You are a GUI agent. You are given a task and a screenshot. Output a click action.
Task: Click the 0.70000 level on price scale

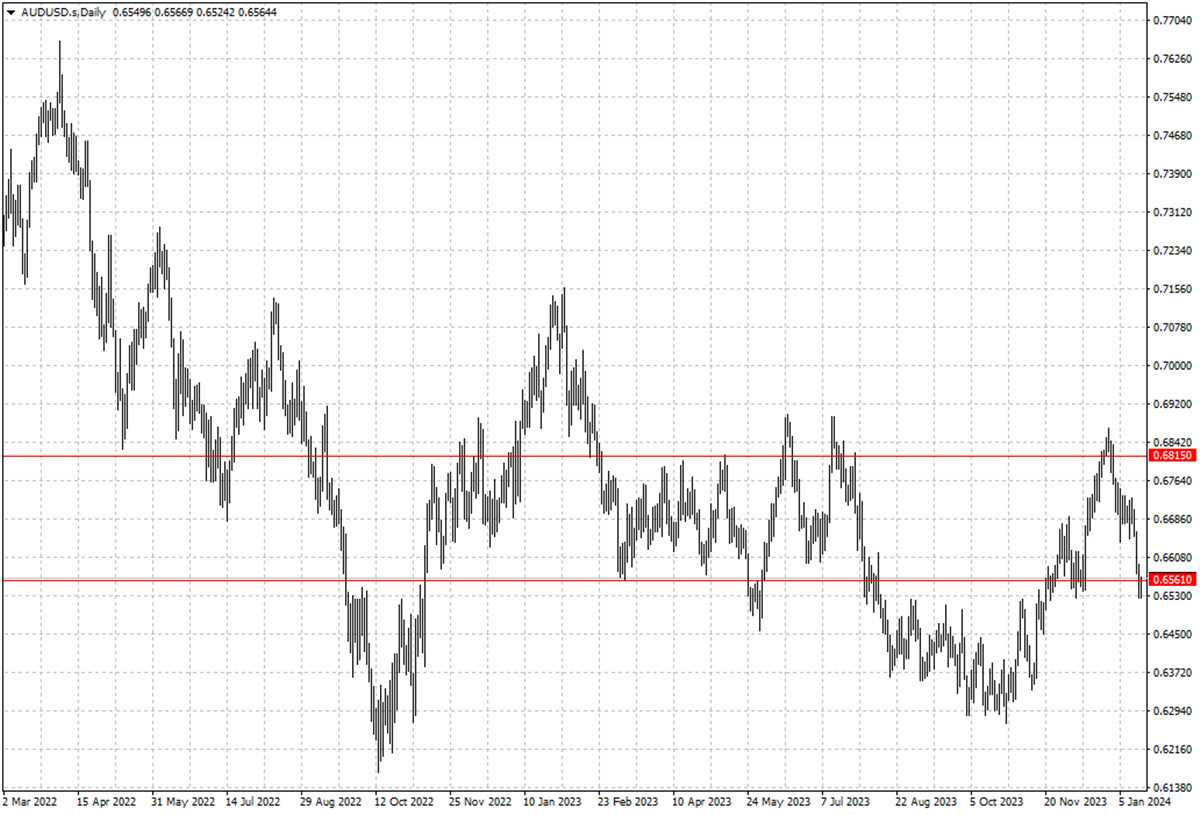(x=1172, y=366)
